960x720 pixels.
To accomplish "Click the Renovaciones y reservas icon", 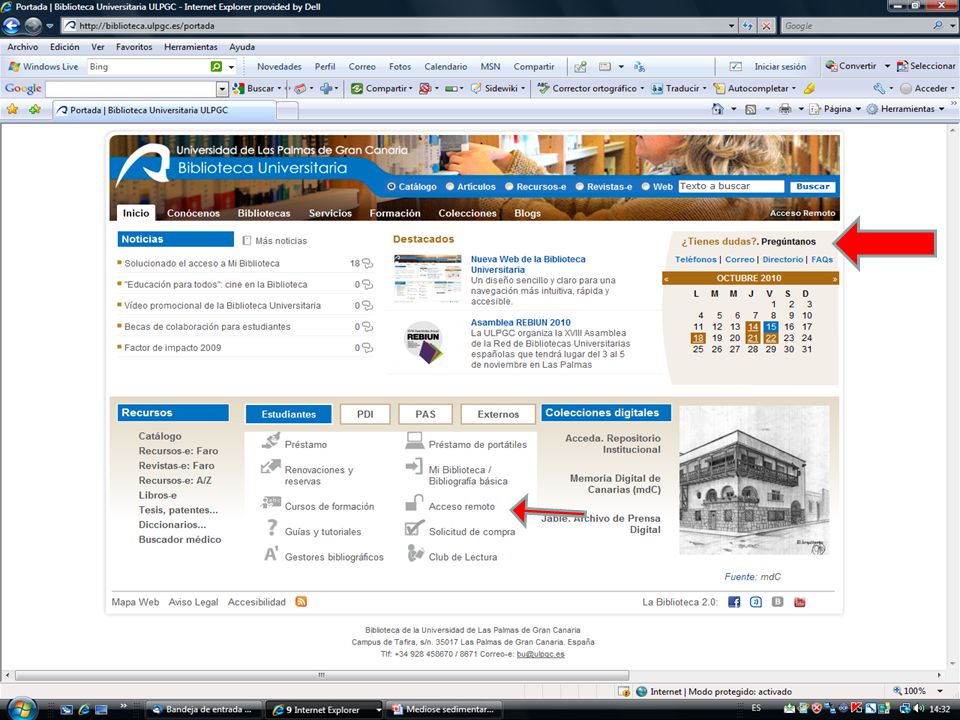I will pyautogui.click(x=271, y=467).
